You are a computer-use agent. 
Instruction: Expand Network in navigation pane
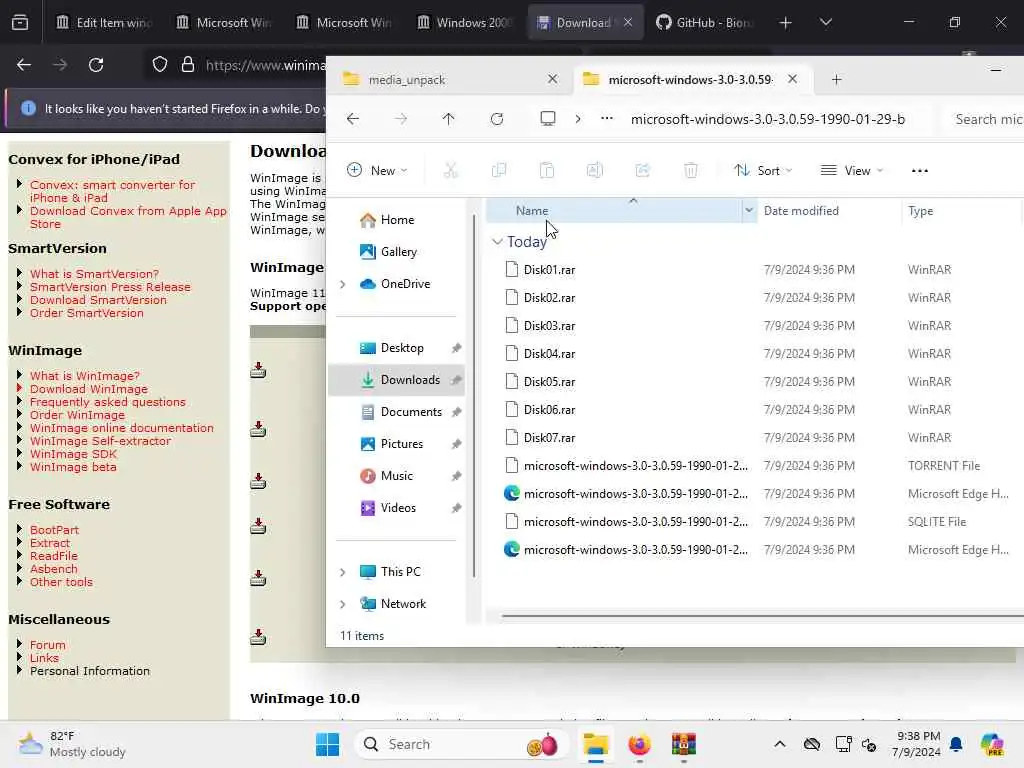[x=343, y=604]
